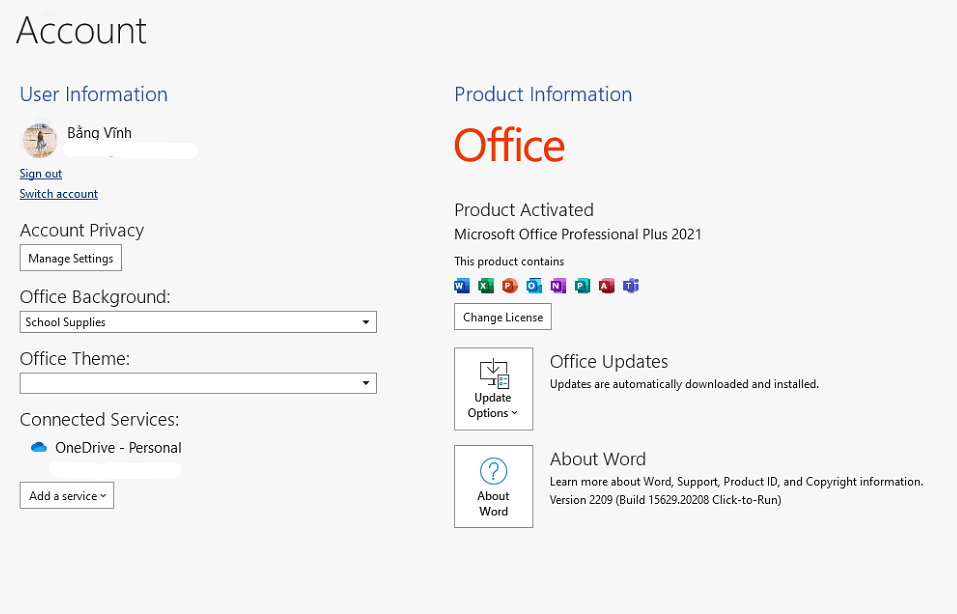Click the Bằng Vĩnh user name
Screen dimensions: 957x614
[x=99, y=132]
